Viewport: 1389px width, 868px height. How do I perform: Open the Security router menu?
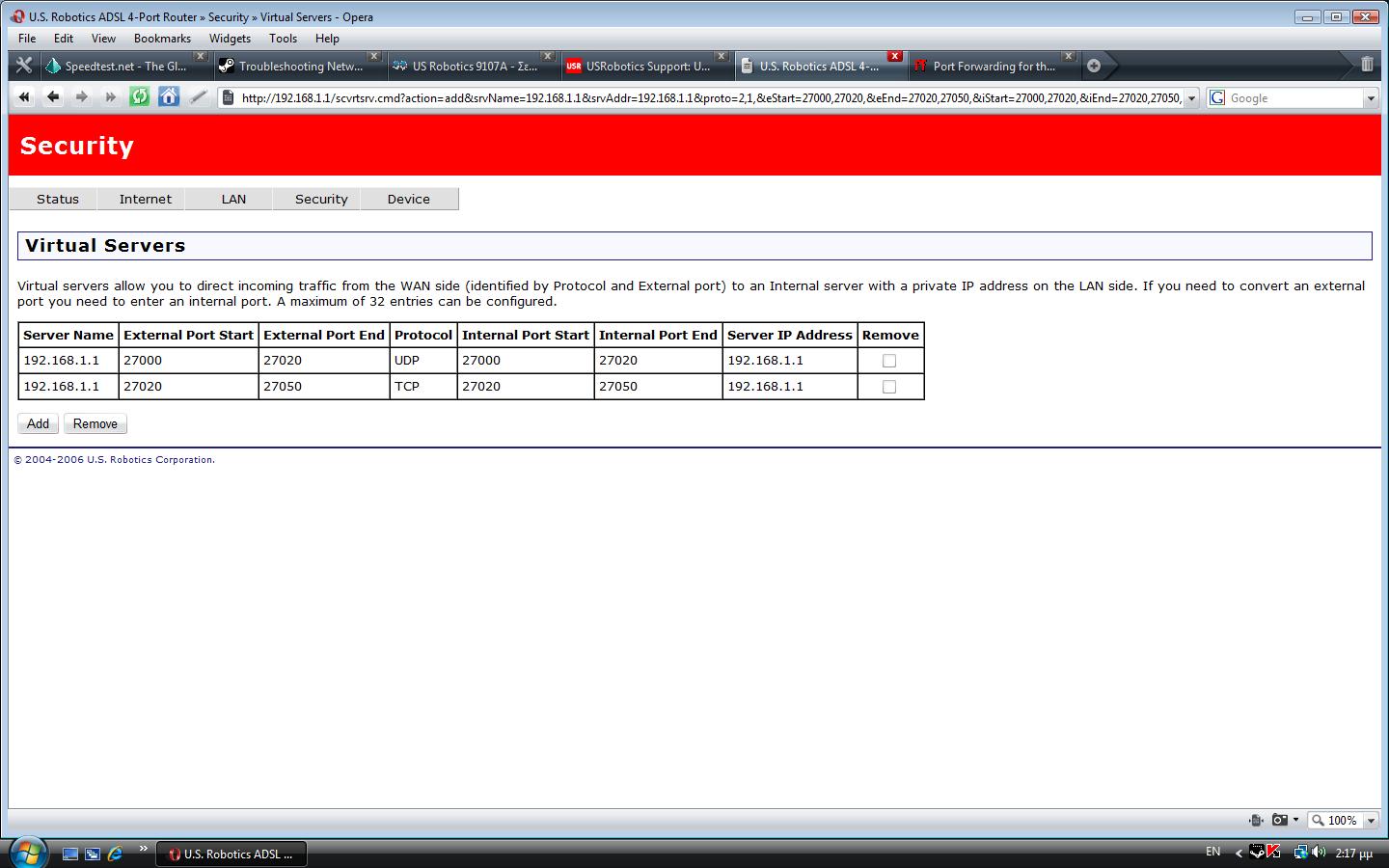(x=321, y=199)
